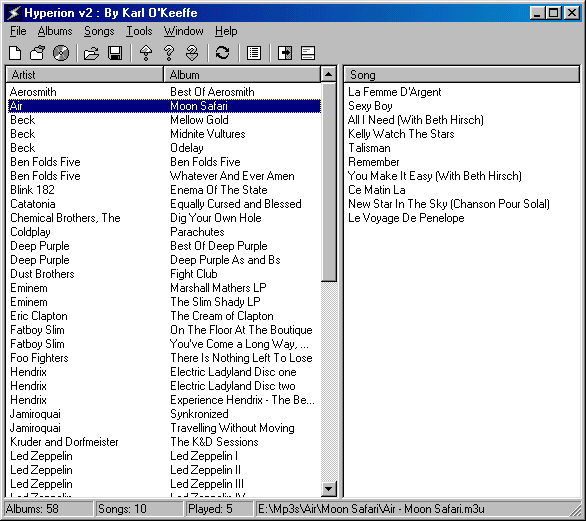Select the song Kelly Watch The Stars

pyautogui.click(x=401, y=134)
